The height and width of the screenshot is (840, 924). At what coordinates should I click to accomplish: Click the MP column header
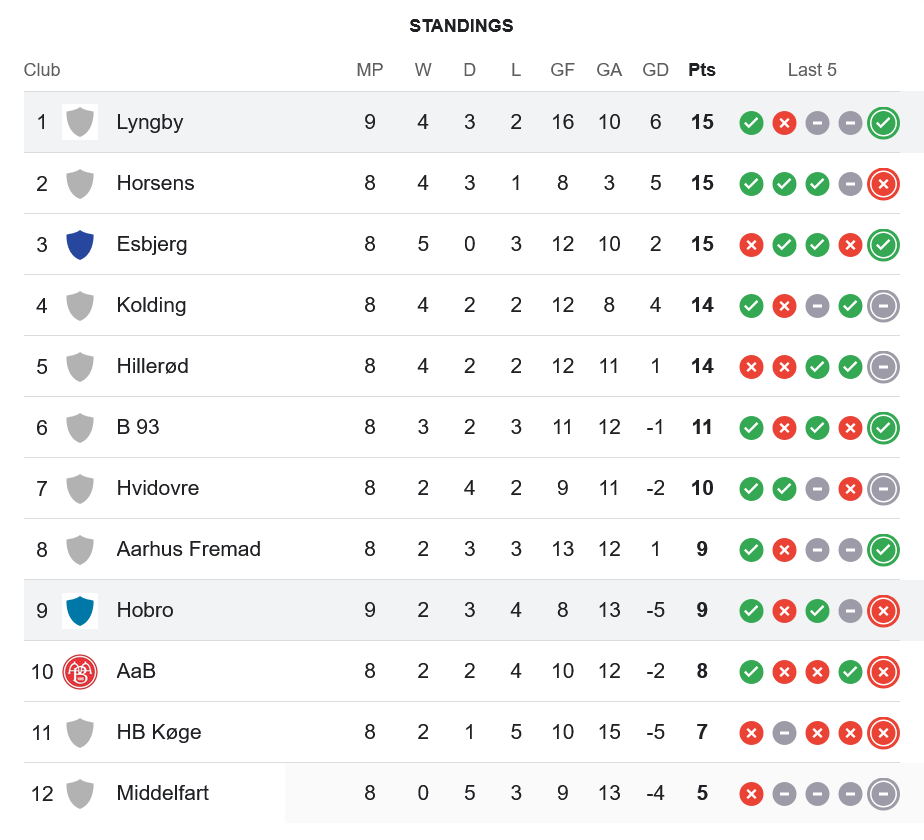click(x=370, y=70)
